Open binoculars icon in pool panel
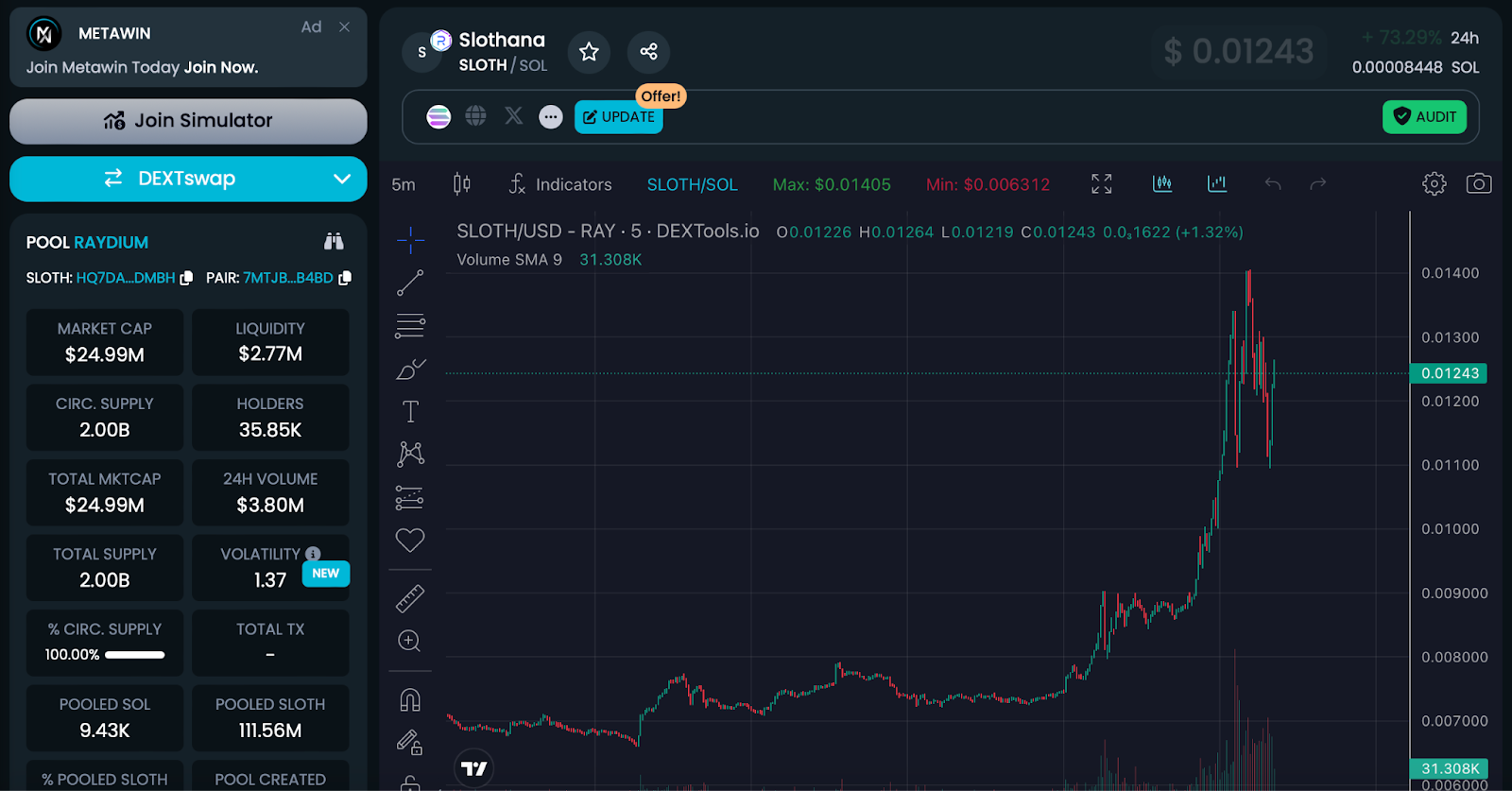The width and height of the screenshot is (1512, 791). click(334, 242)
